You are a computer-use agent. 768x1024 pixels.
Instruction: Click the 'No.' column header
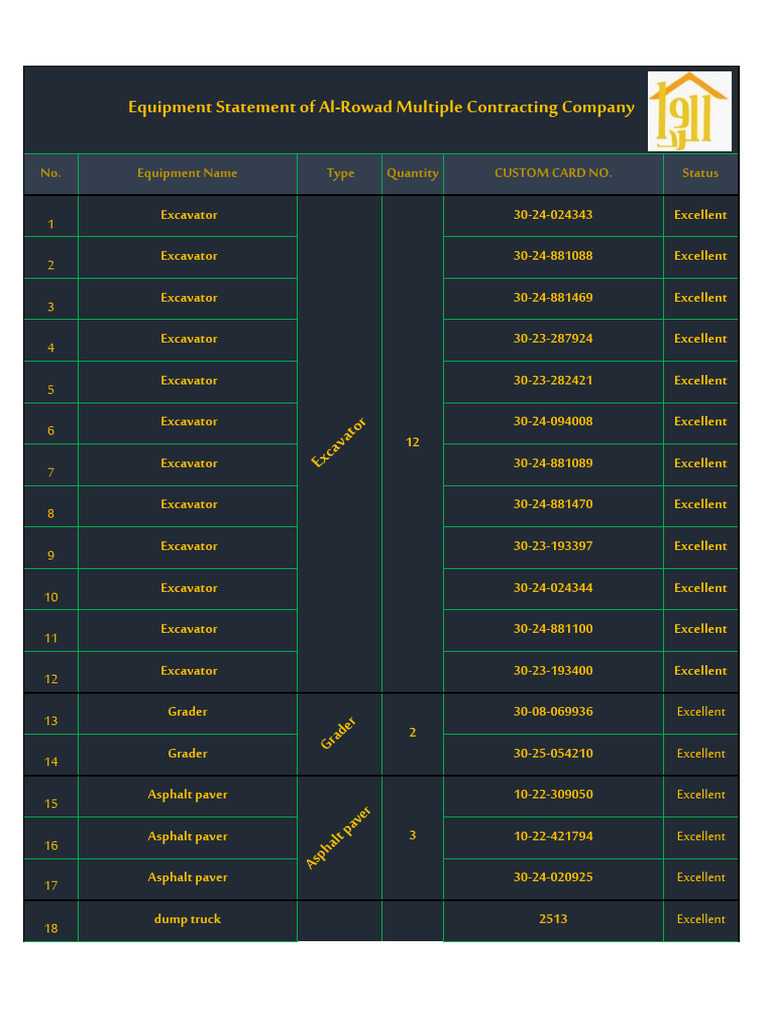(x=50, y=173)
